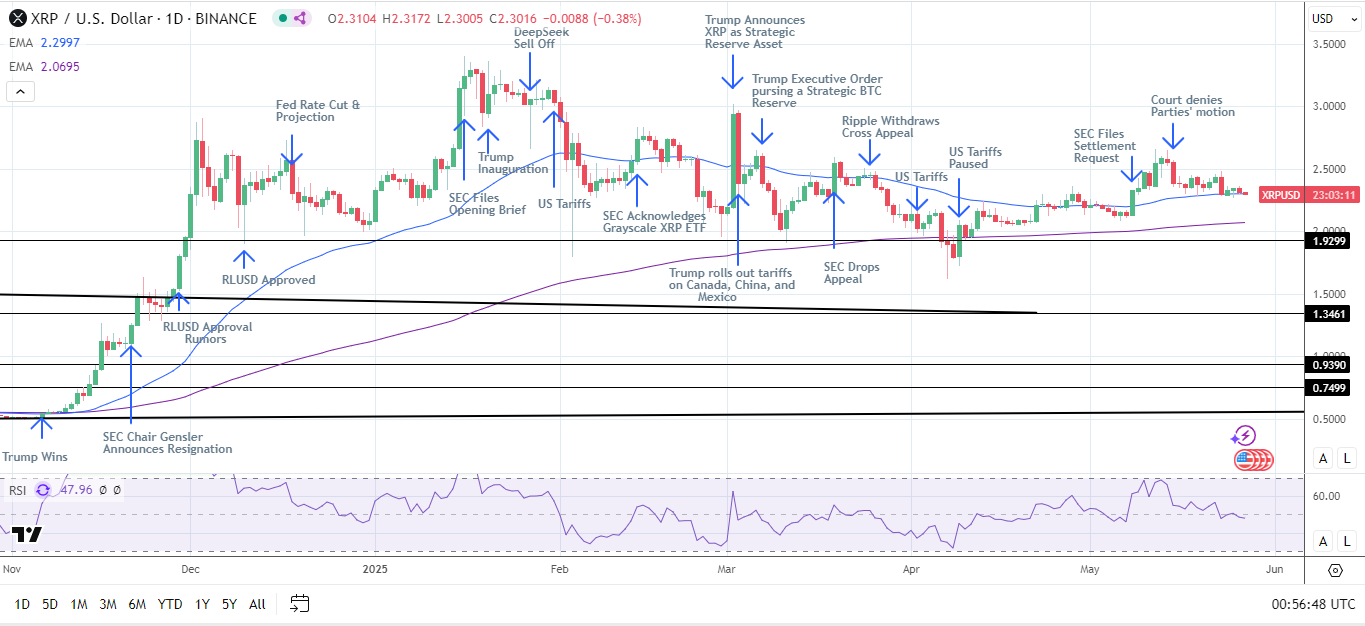
Task: Click the purple lightning bolt event icon
Action: pyautogui.click(x=1243, y=436)
